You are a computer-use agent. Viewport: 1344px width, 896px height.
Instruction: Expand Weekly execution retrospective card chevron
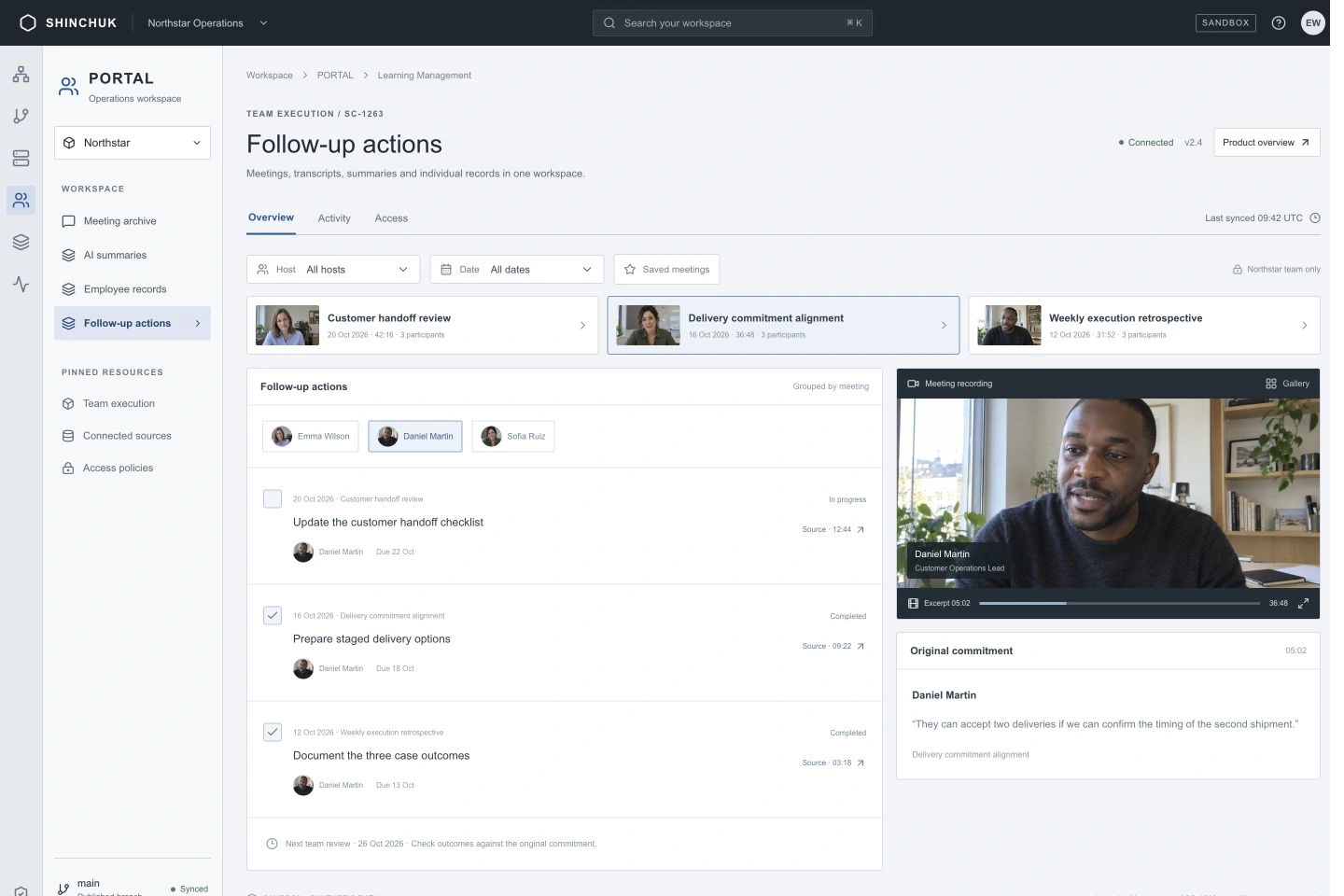(x=1304, y=326)
